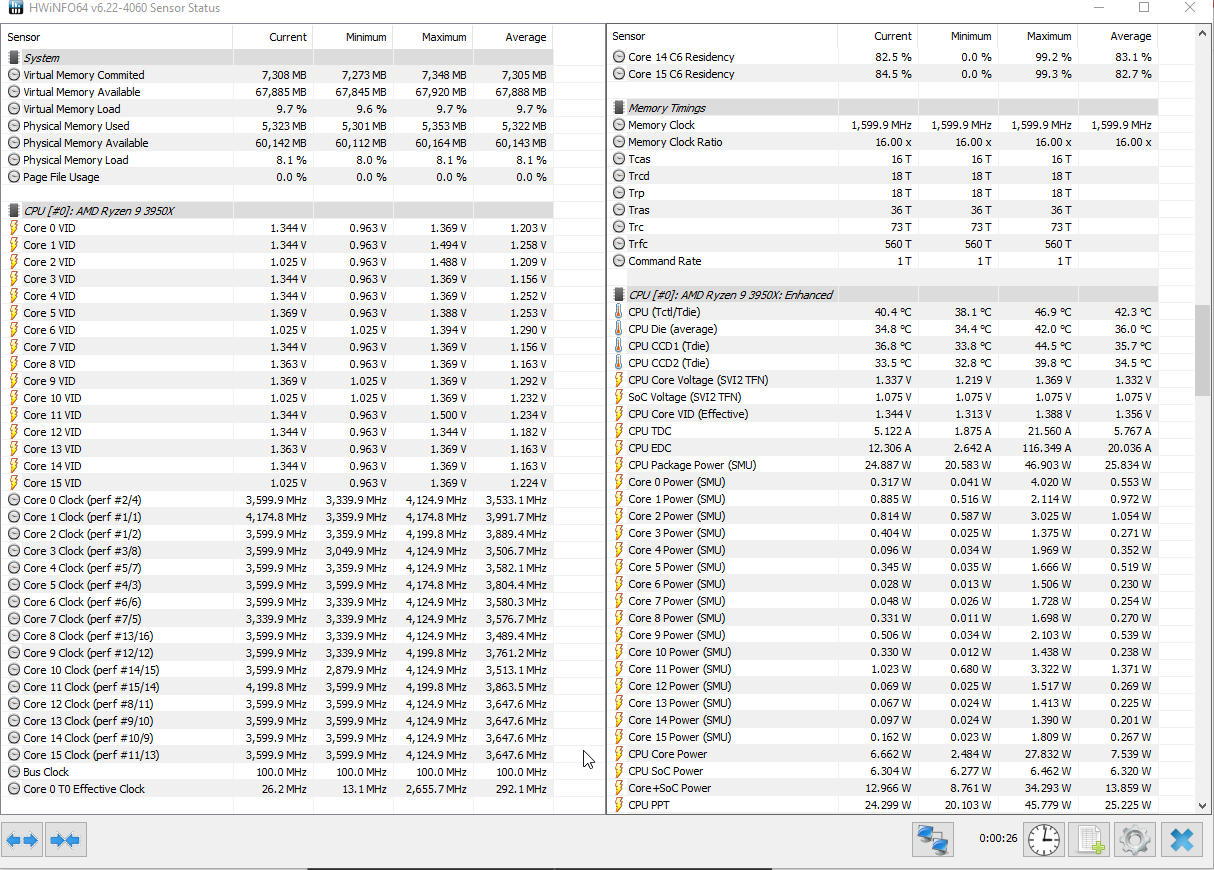
Task: Click the CPU (Tctl/Tdie) thermometer icon
Action: tap(618, 312)
